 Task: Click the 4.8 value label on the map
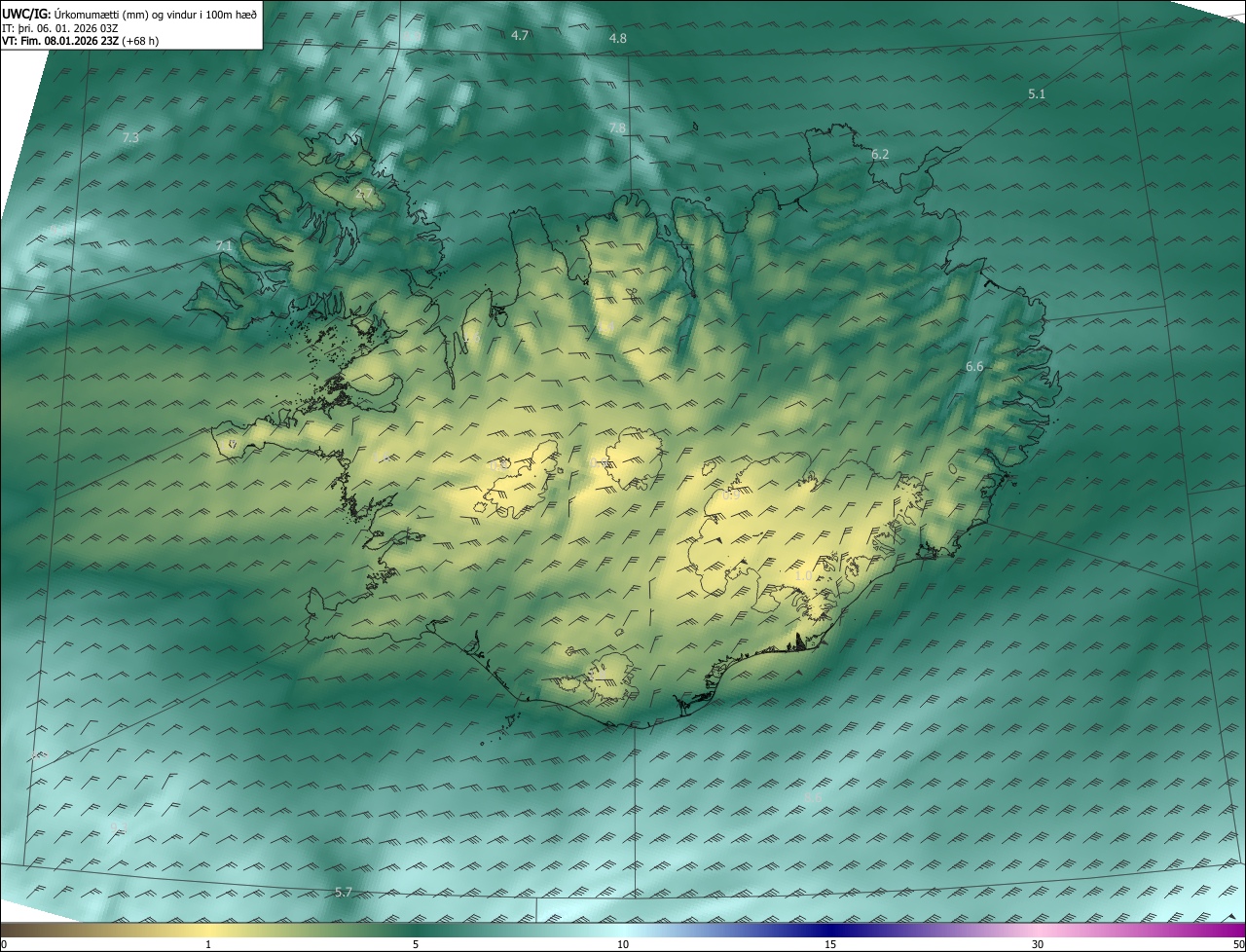pos(618,38)
